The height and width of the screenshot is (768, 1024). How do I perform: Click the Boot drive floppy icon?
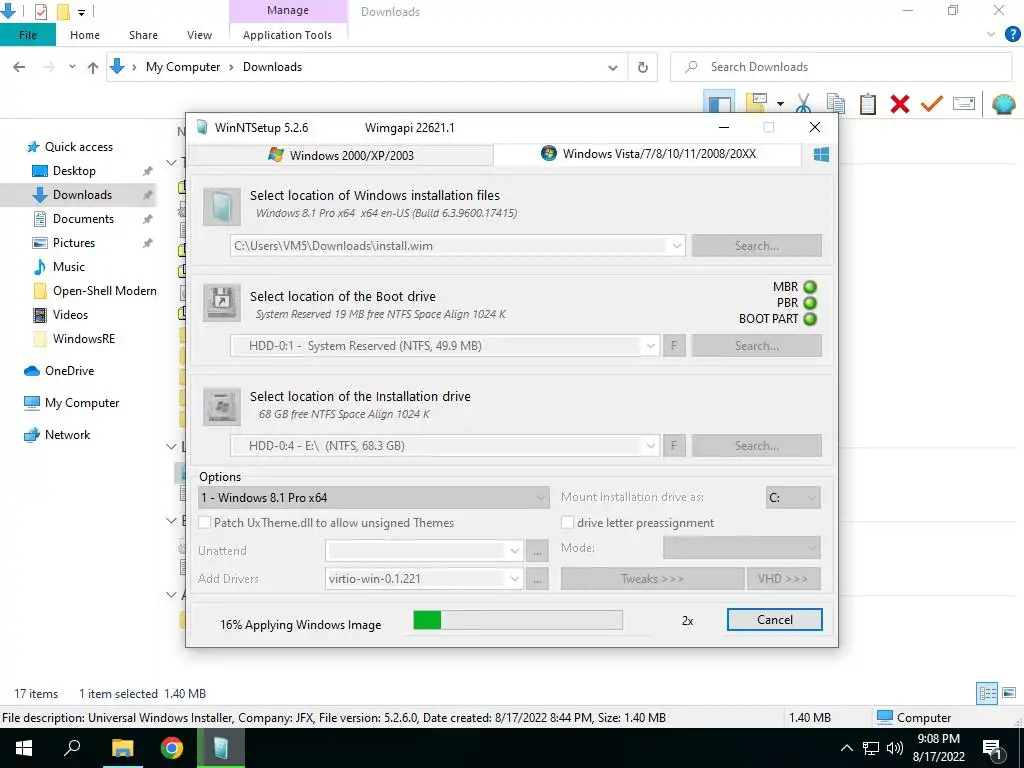tap(221, 303)
